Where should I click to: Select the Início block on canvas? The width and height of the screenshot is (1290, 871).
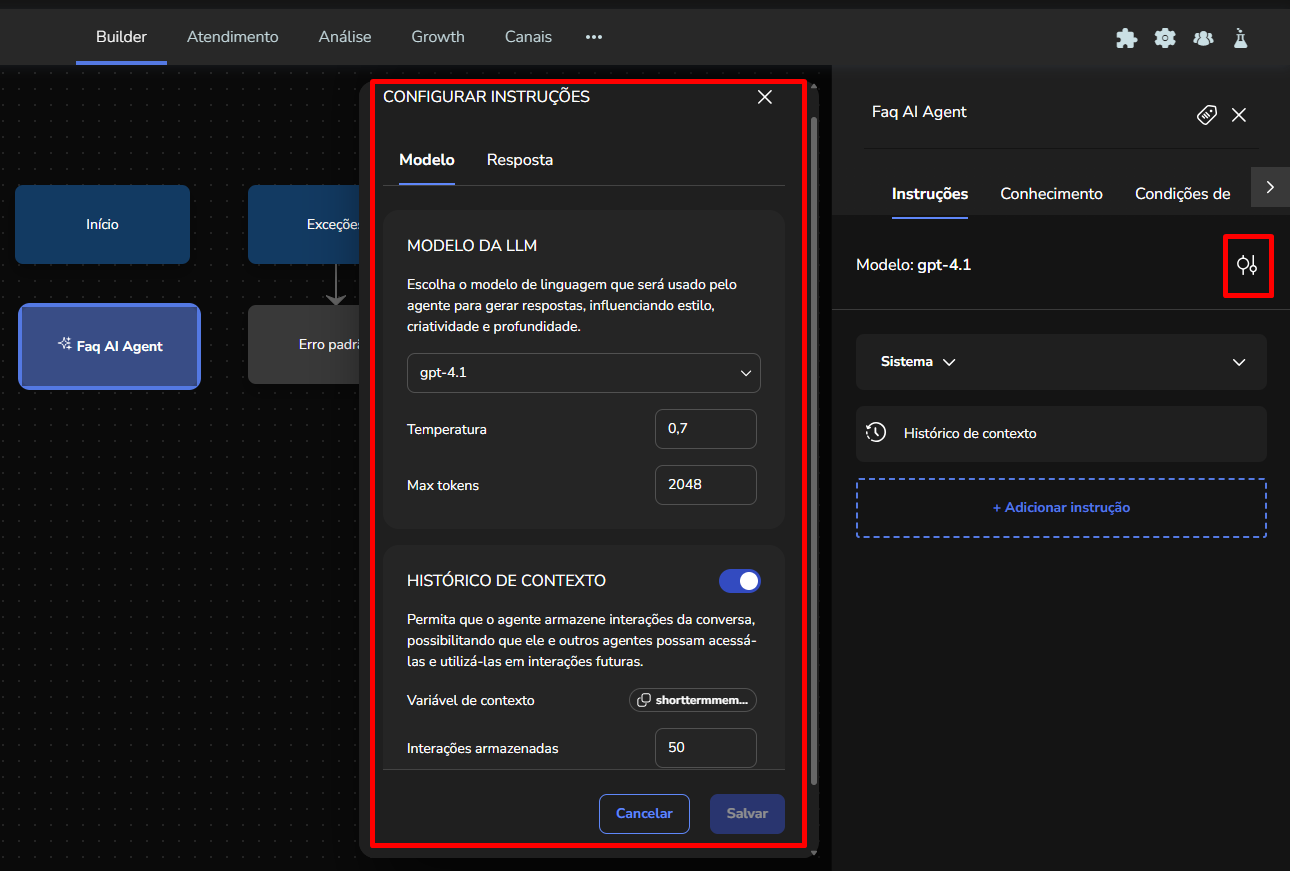102,225
